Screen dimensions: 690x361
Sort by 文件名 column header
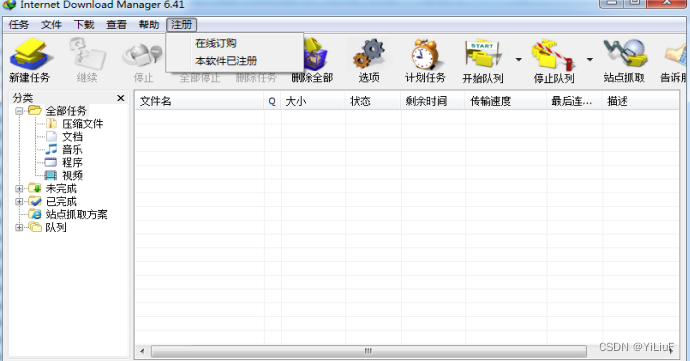click(x=199, y=101)
